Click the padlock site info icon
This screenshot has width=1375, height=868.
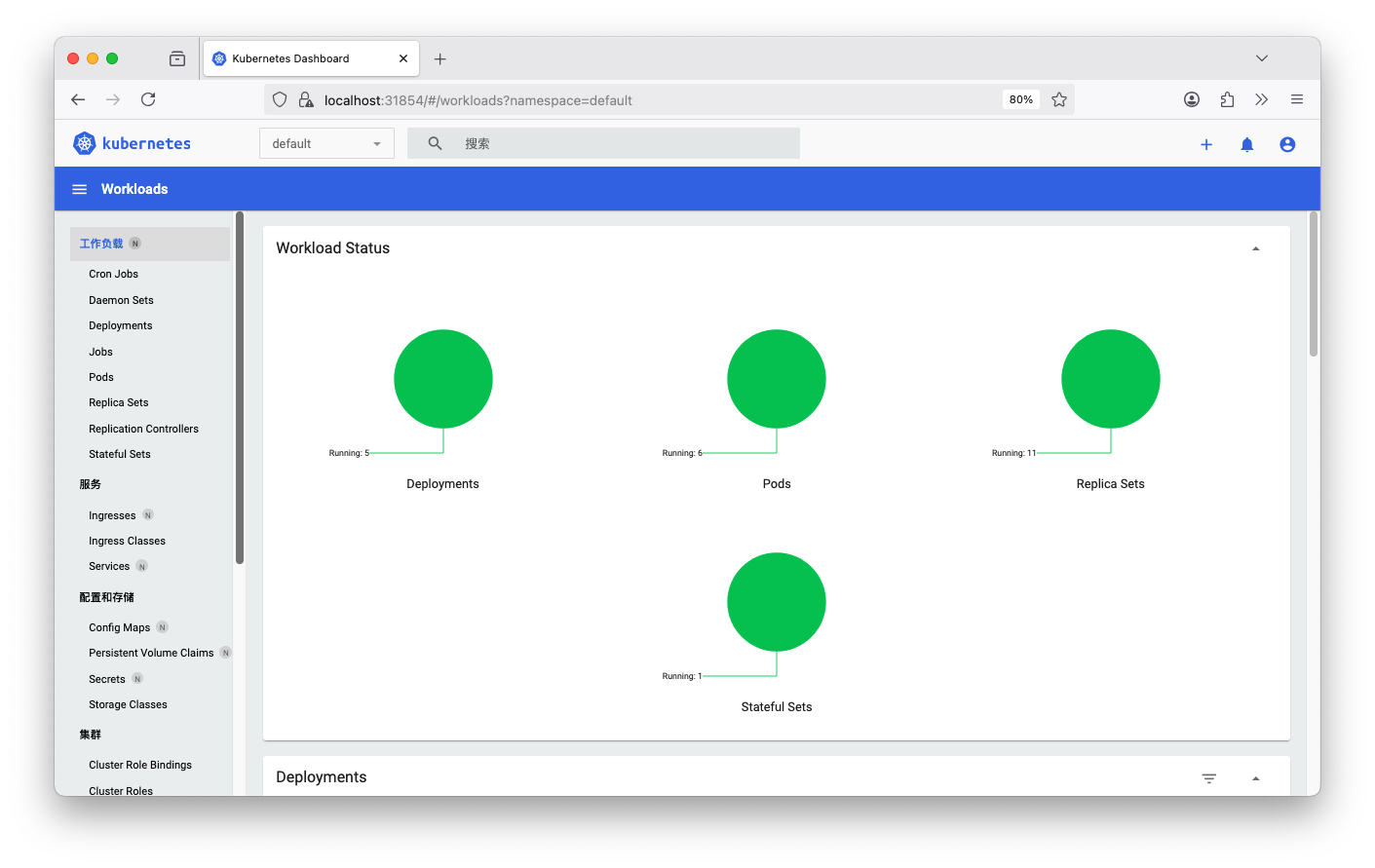click(305, 99)
